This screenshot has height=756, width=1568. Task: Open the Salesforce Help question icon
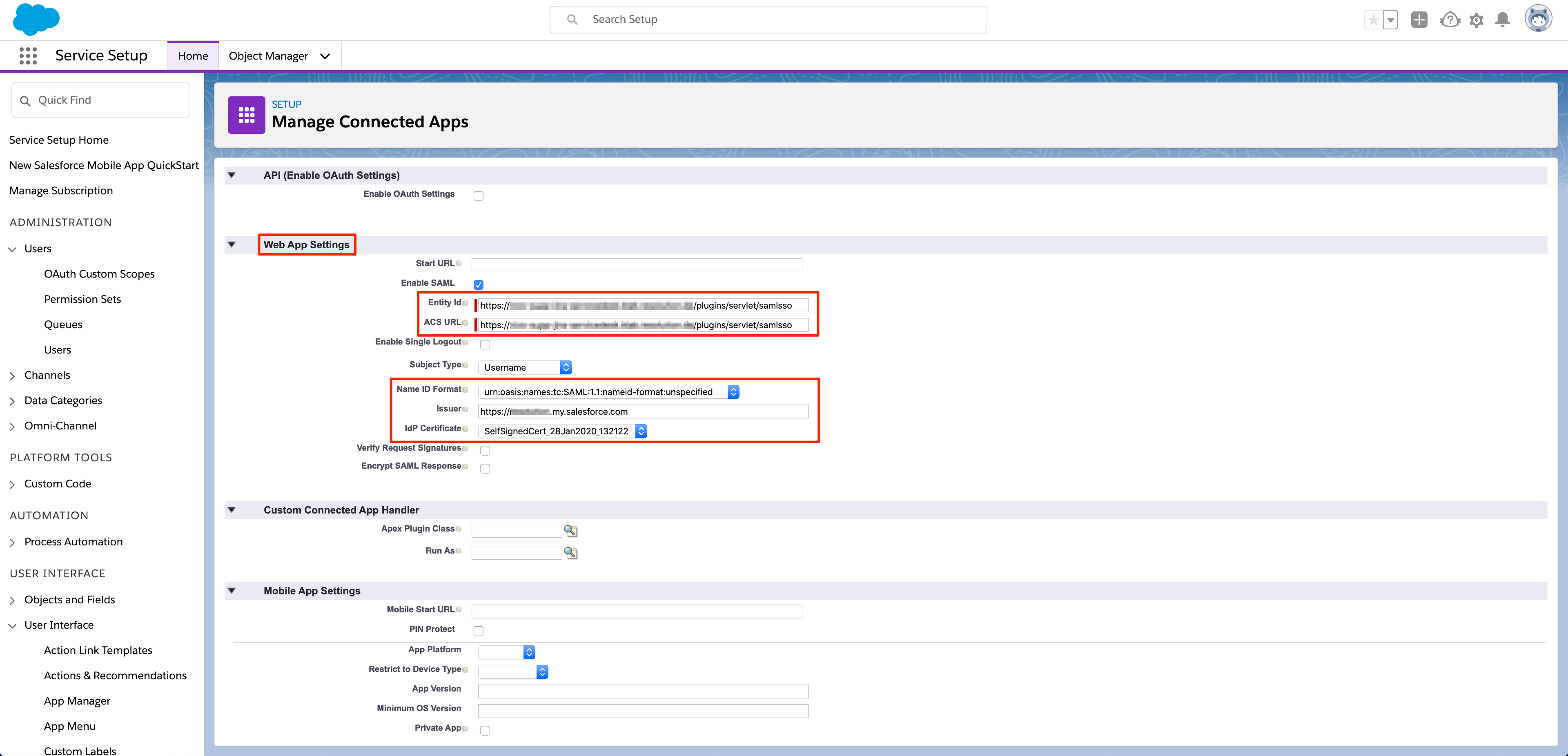click(1450, 20)
